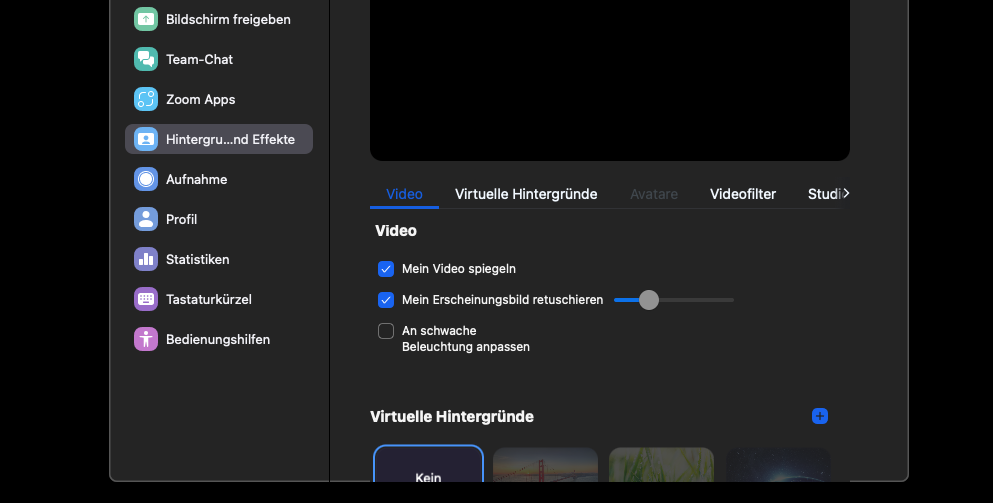Open Tastaturkürzel section label

208,299
